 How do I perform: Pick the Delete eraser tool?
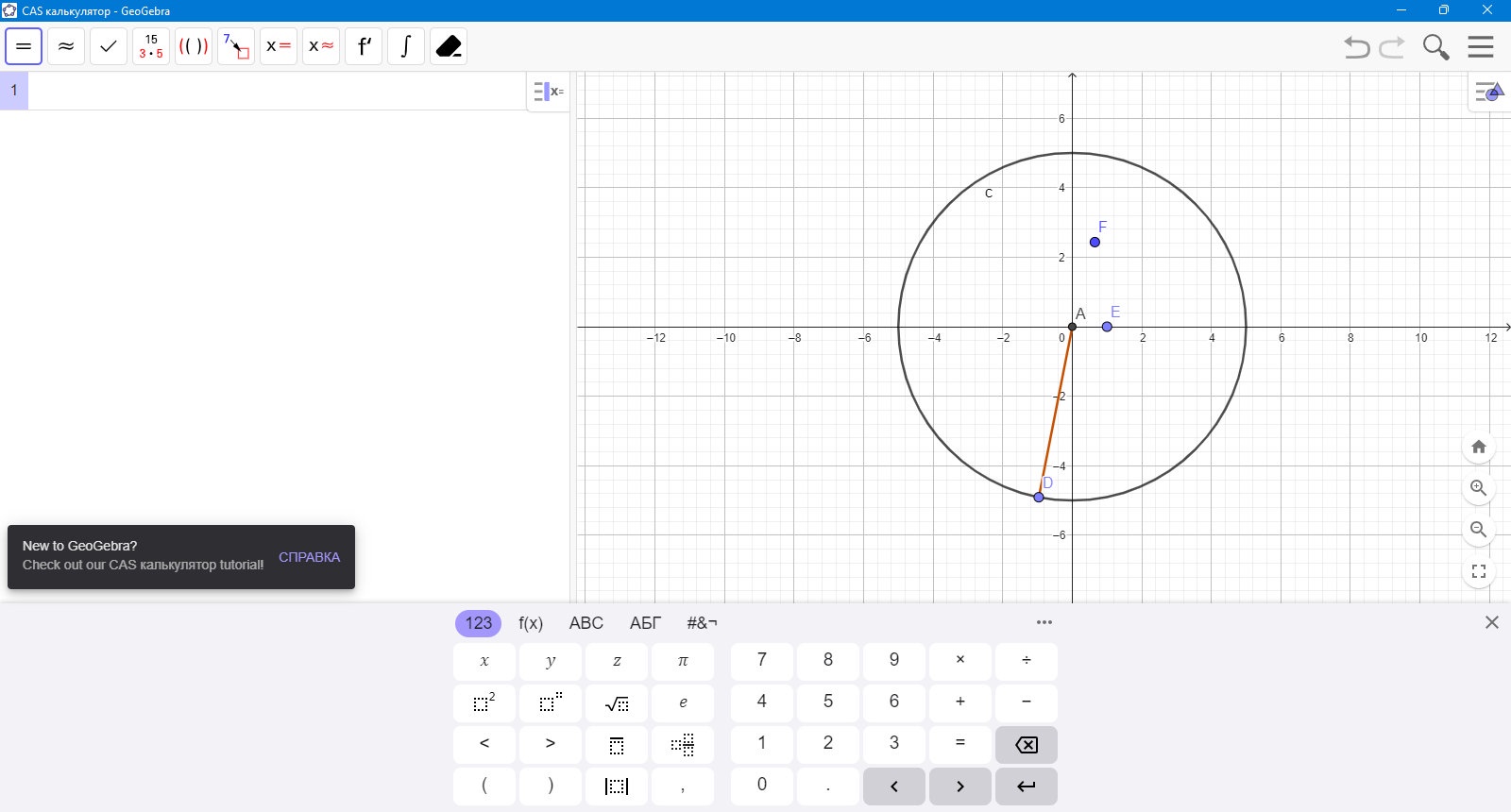(449, 46)
